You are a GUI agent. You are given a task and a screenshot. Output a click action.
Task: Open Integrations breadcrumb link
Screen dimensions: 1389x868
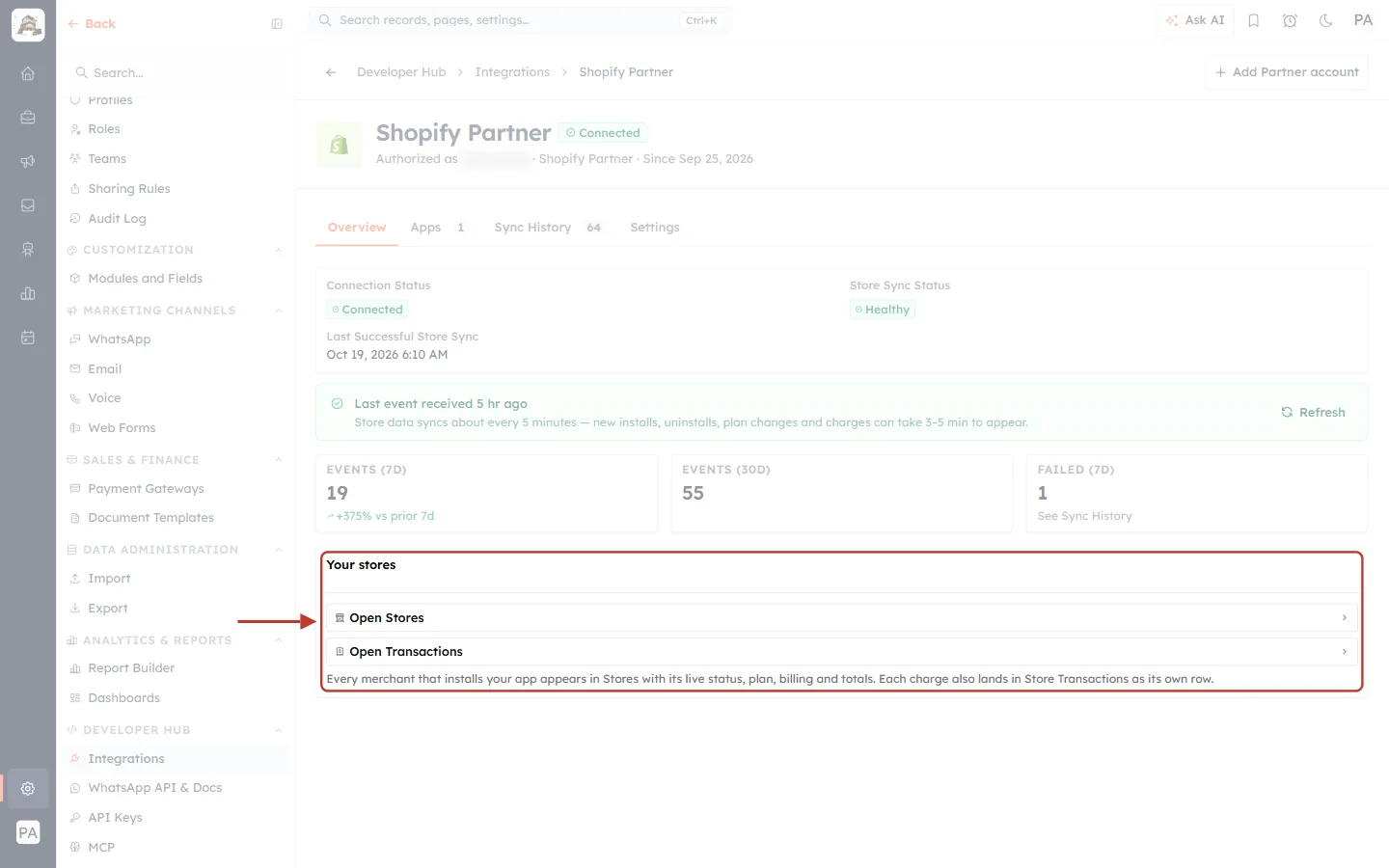pyautogui.click(x=512, y=72)
